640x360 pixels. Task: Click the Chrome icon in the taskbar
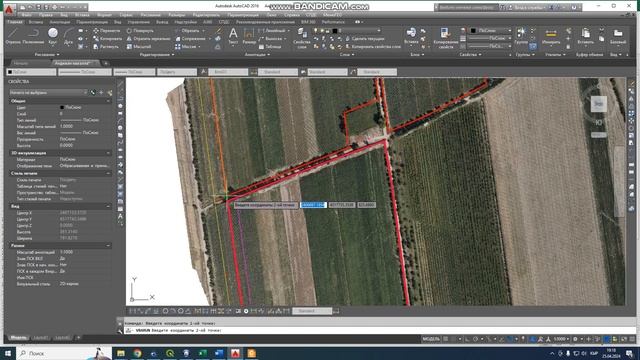pyautogui.click(x=137, y=353)
